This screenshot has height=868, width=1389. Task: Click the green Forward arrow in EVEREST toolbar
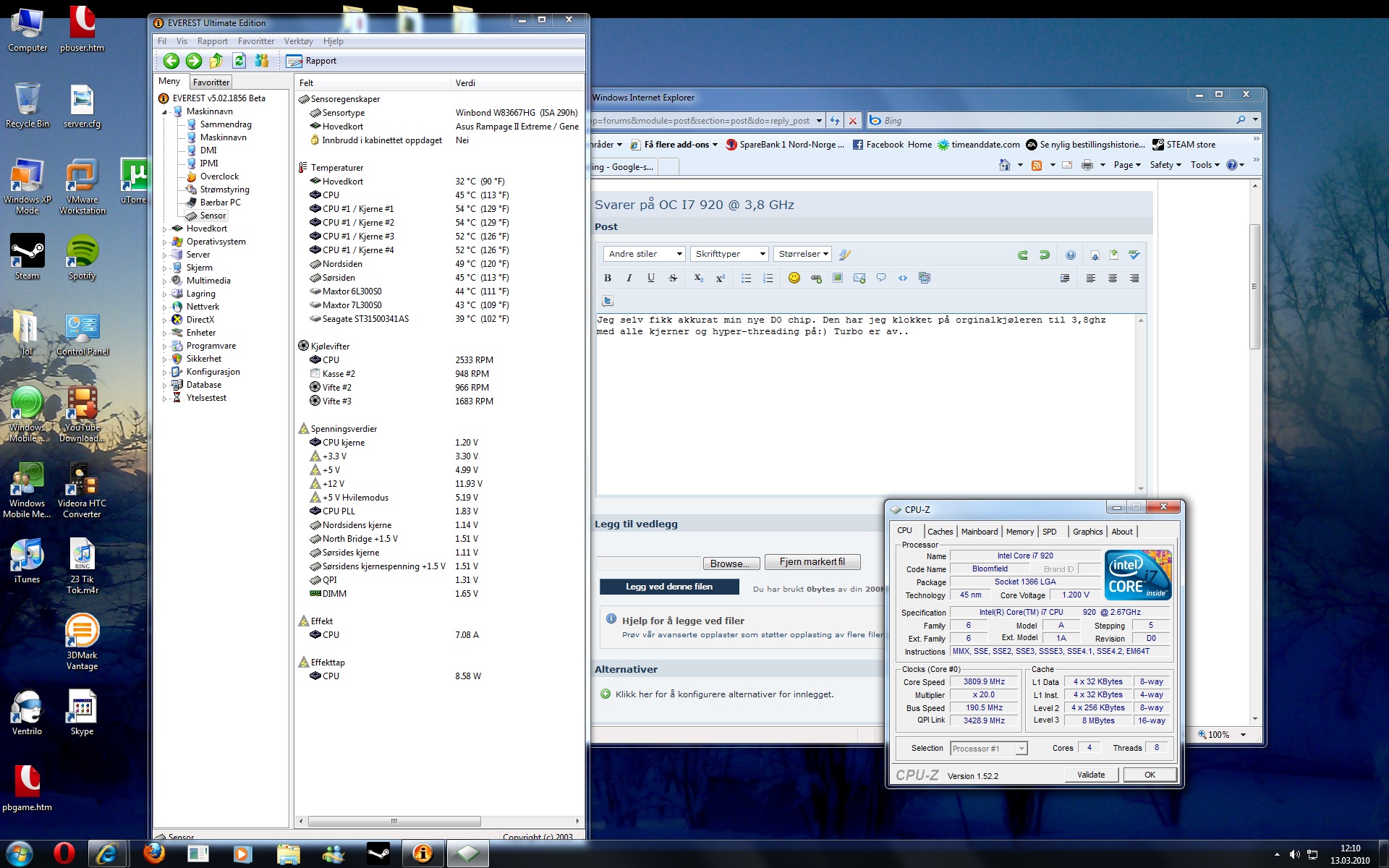click(x=193, y=61)
